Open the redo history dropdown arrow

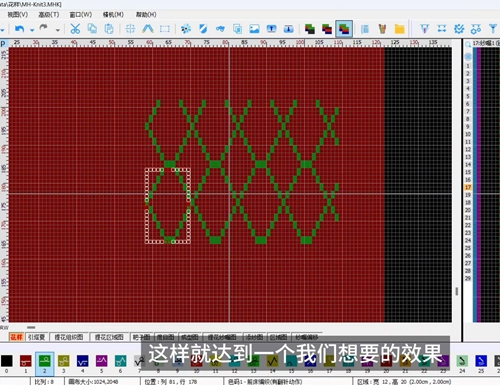coord(58,30)
